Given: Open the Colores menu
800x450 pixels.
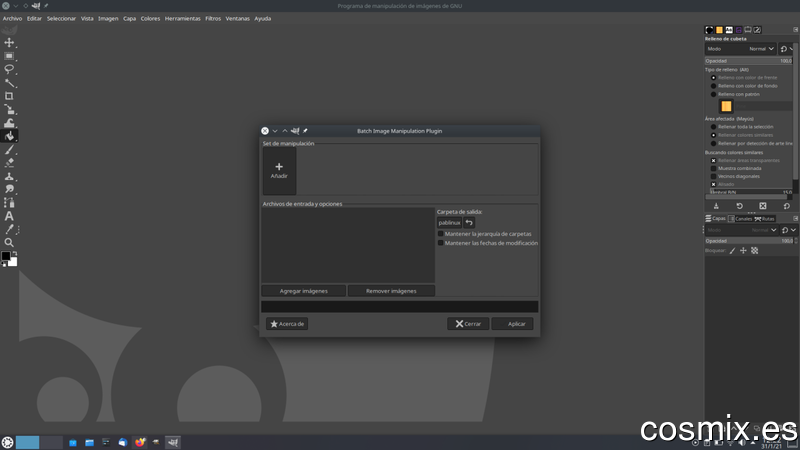Looking at the screenshot, I should point(150,18).
